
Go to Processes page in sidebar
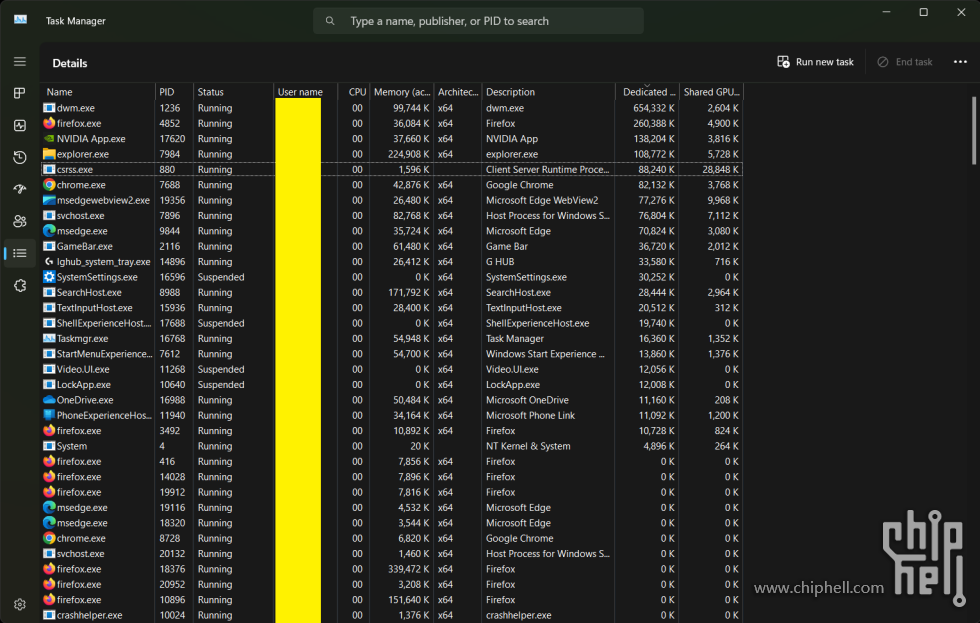tap(20, 93)
